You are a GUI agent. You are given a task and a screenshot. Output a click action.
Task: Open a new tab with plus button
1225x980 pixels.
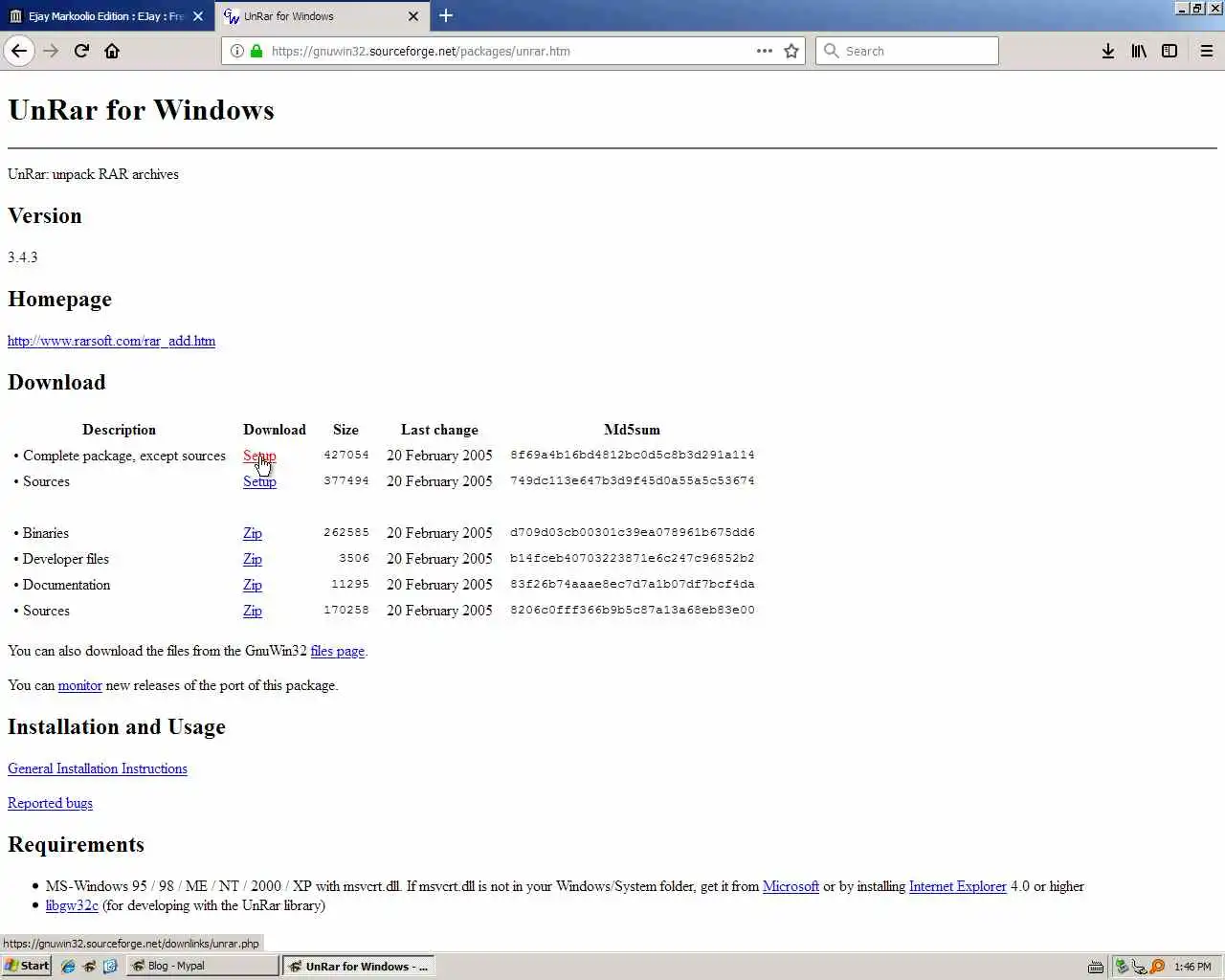point(446,15)
